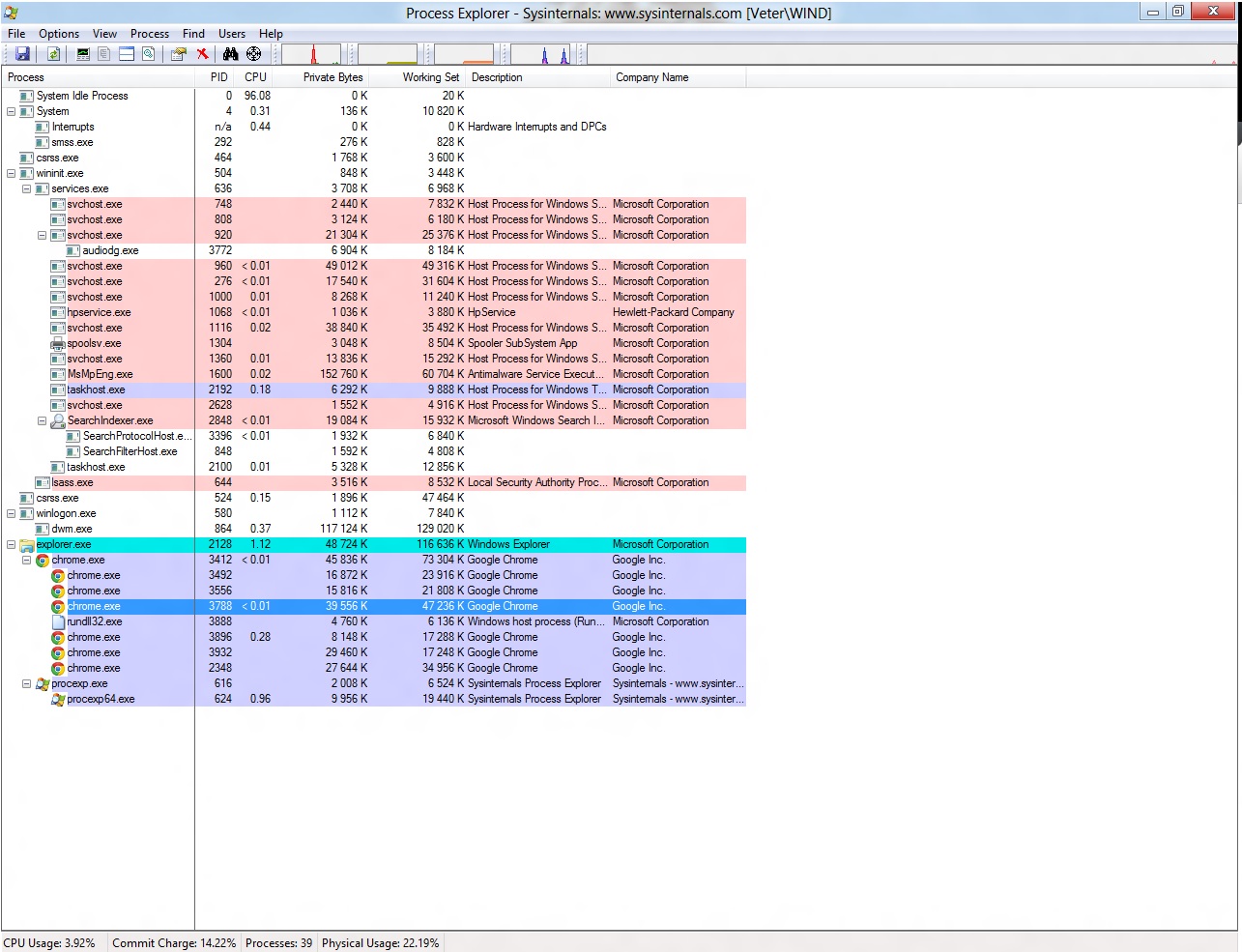This screenshot has width=1242, height=952.
Task: Select the audiodg.exe process
Action: (x=374, y=250)
